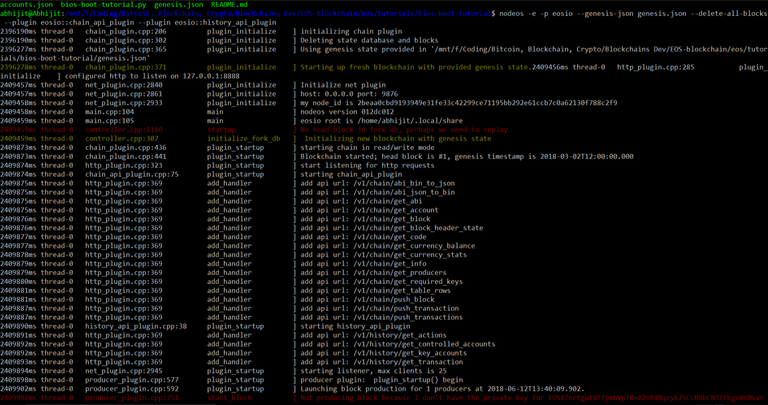Click the producer_plugin.cpp:577 source reference

pos(132,380)
